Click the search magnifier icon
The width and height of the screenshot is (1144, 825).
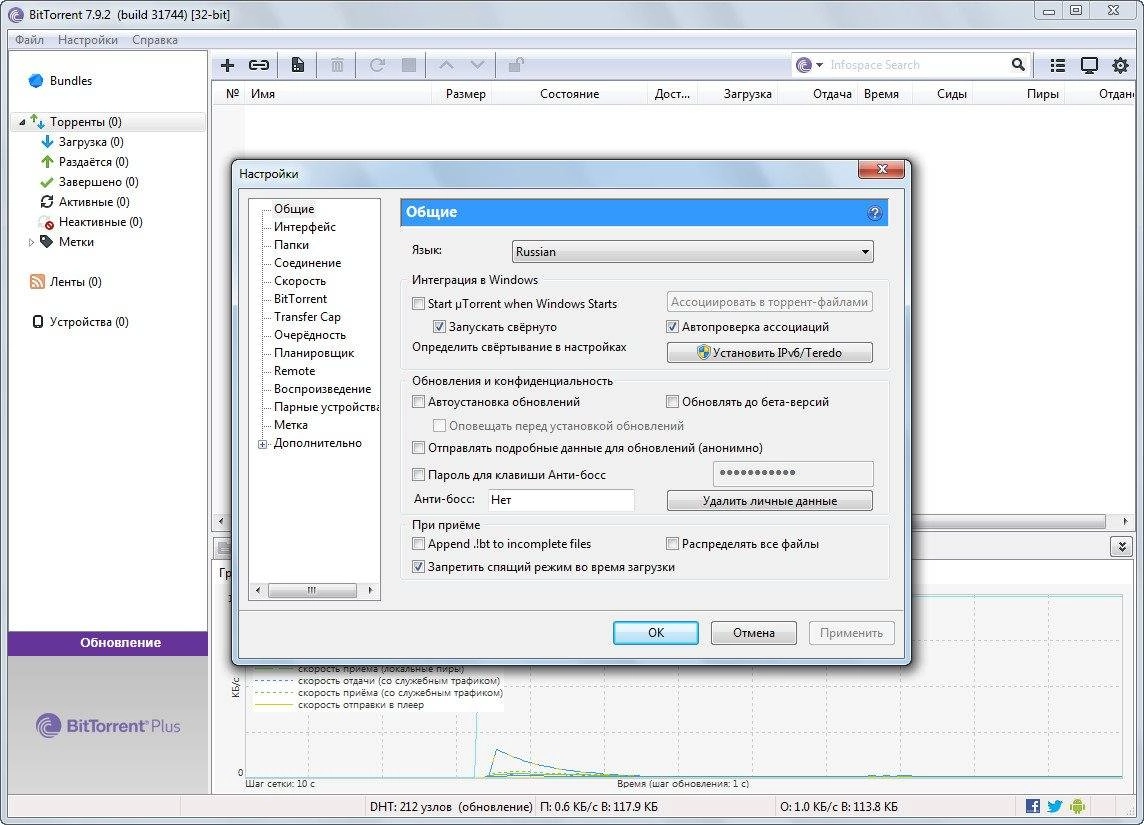[1019, 64]
